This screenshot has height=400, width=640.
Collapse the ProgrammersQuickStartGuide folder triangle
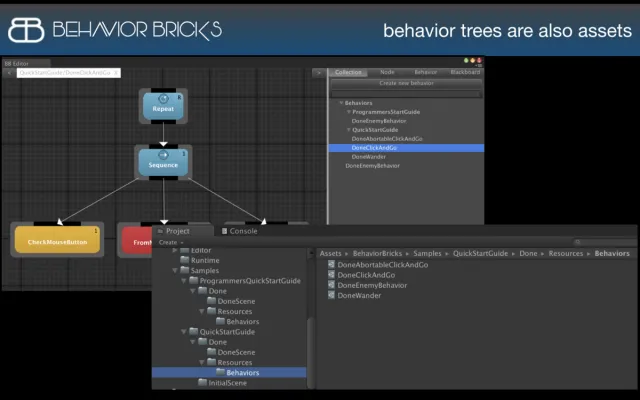(x=184, y=281)
